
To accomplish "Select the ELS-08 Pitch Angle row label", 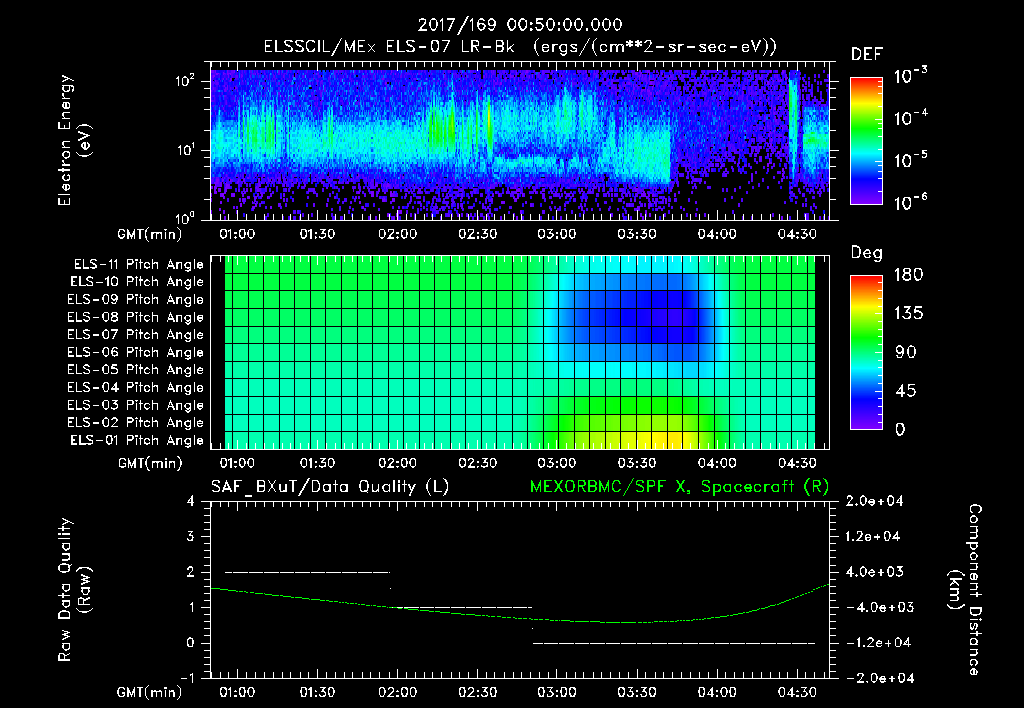I will pos(136,317).
